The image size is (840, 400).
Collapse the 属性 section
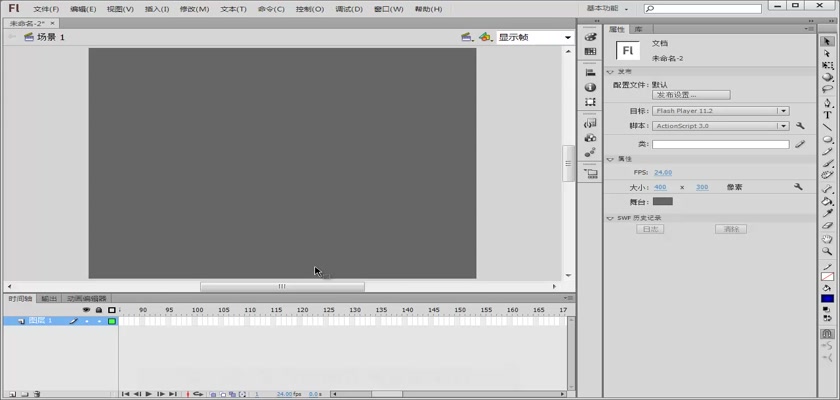pos(610,159)
